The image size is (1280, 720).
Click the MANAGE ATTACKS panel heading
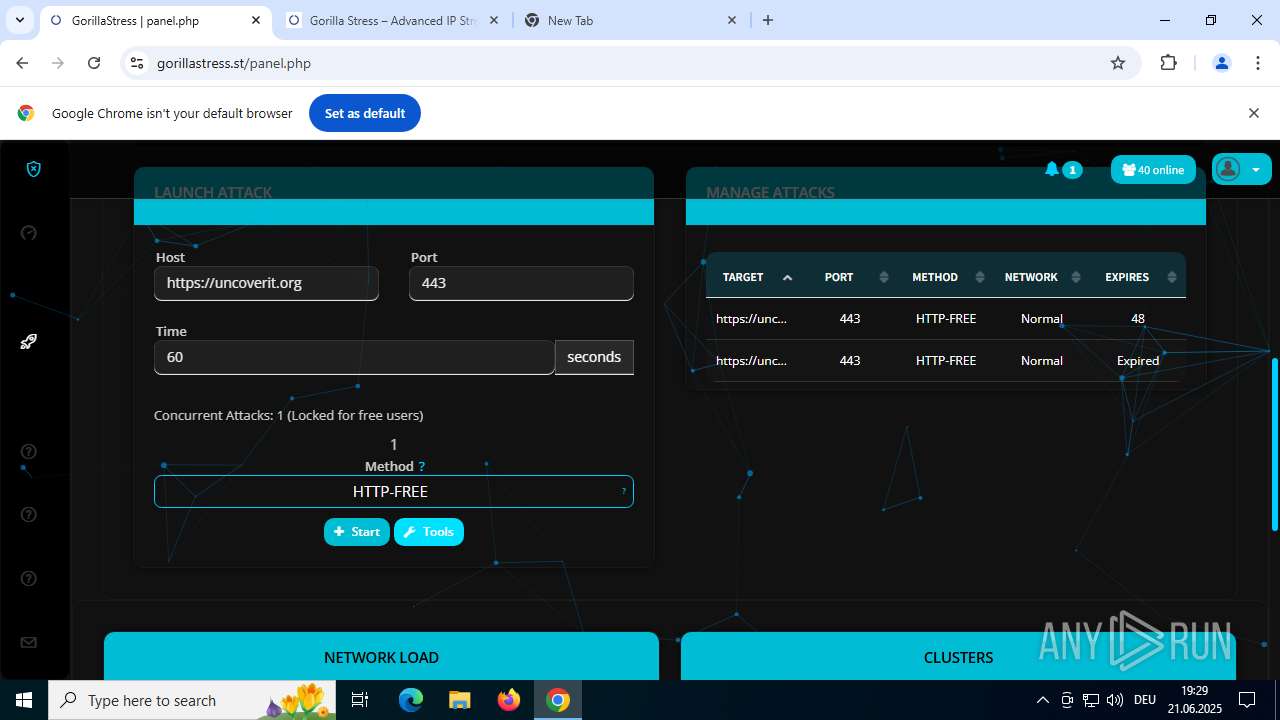[x=770, y=192]
